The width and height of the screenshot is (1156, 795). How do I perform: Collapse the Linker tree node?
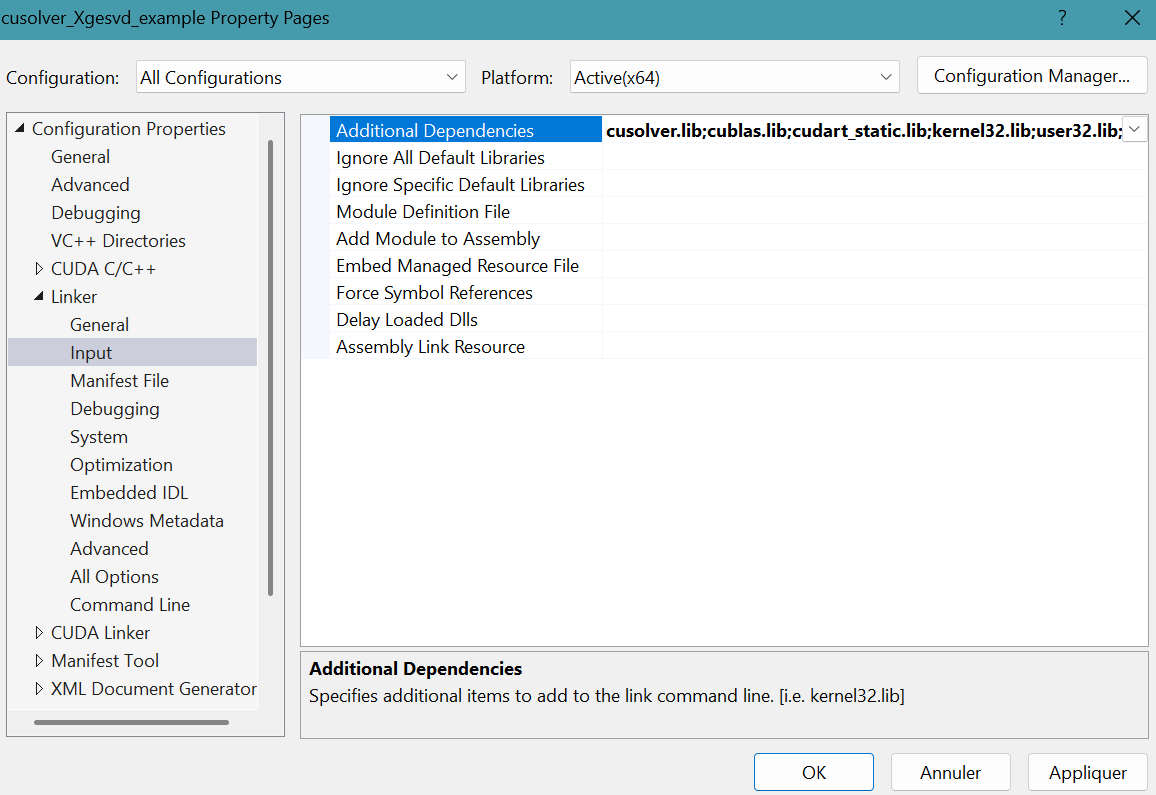[39, 297]
